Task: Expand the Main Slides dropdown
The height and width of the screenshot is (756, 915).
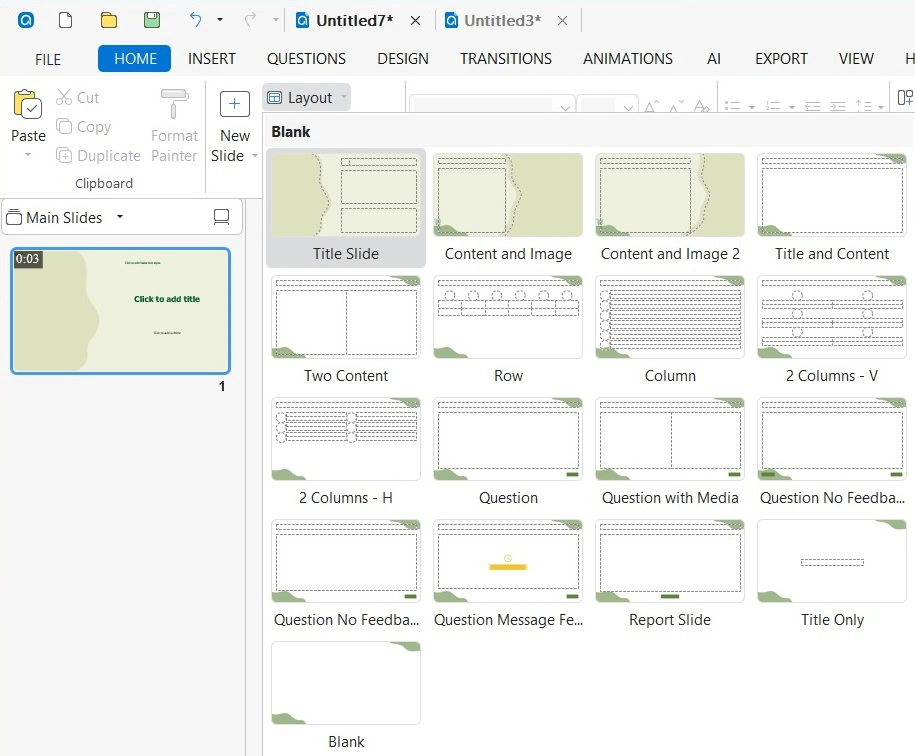Action: (120, 217)
